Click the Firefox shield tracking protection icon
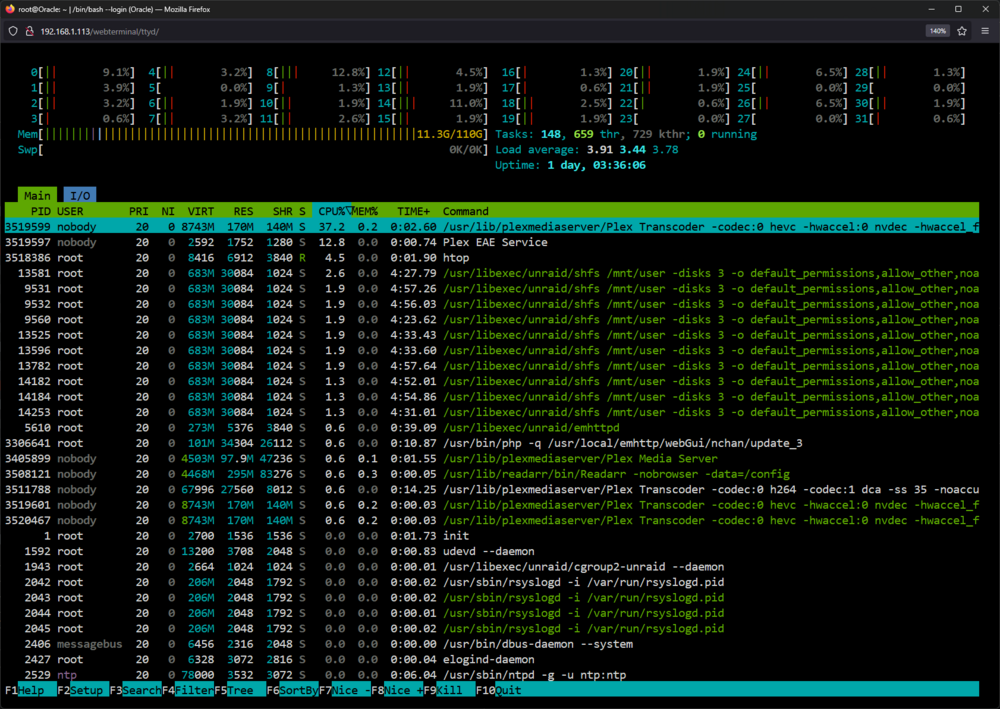Screen dimensions: 1000x709 [13, 31]
